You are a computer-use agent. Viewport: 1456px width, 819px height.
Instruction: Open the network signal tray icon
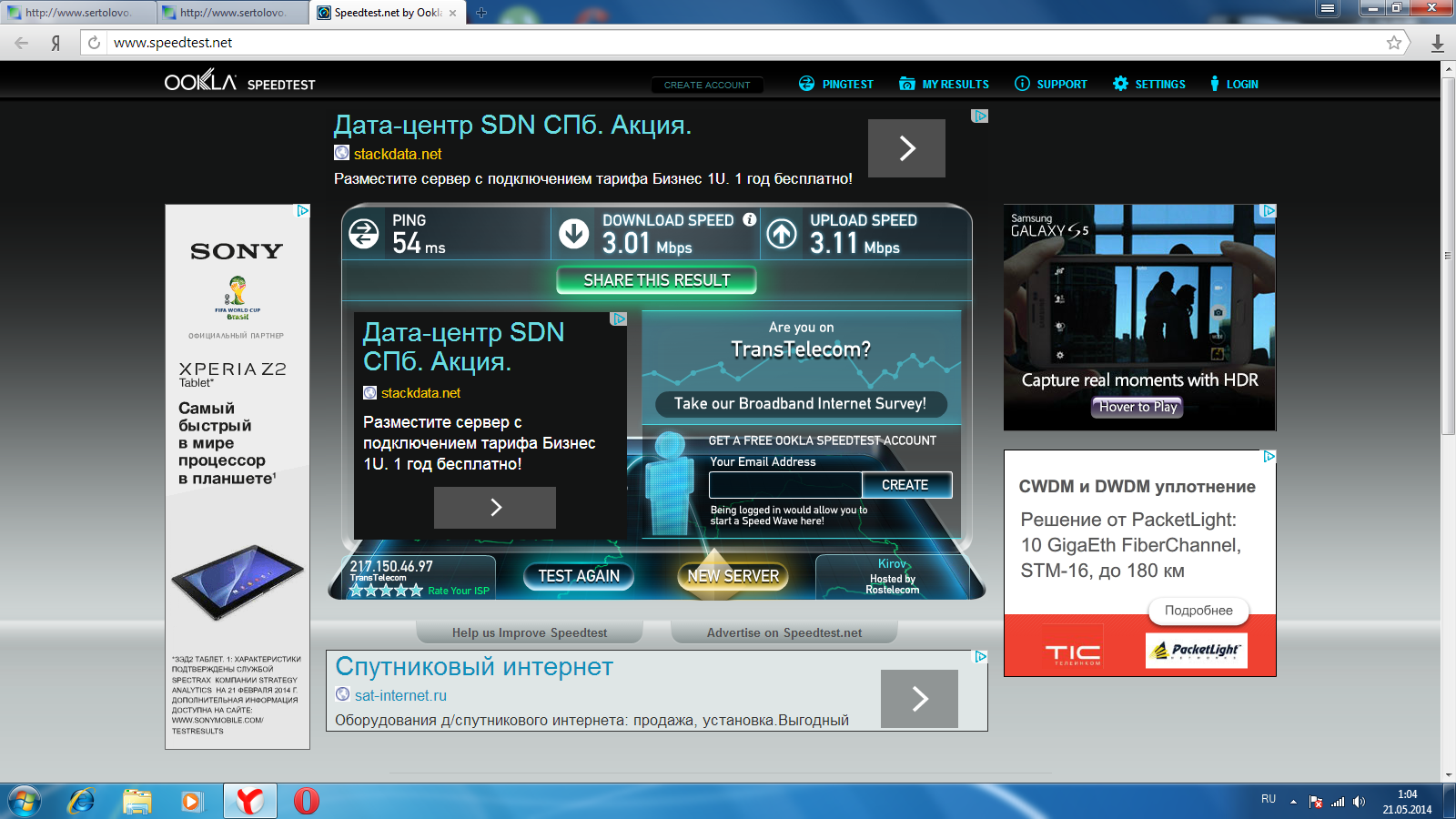point(1338,802)
